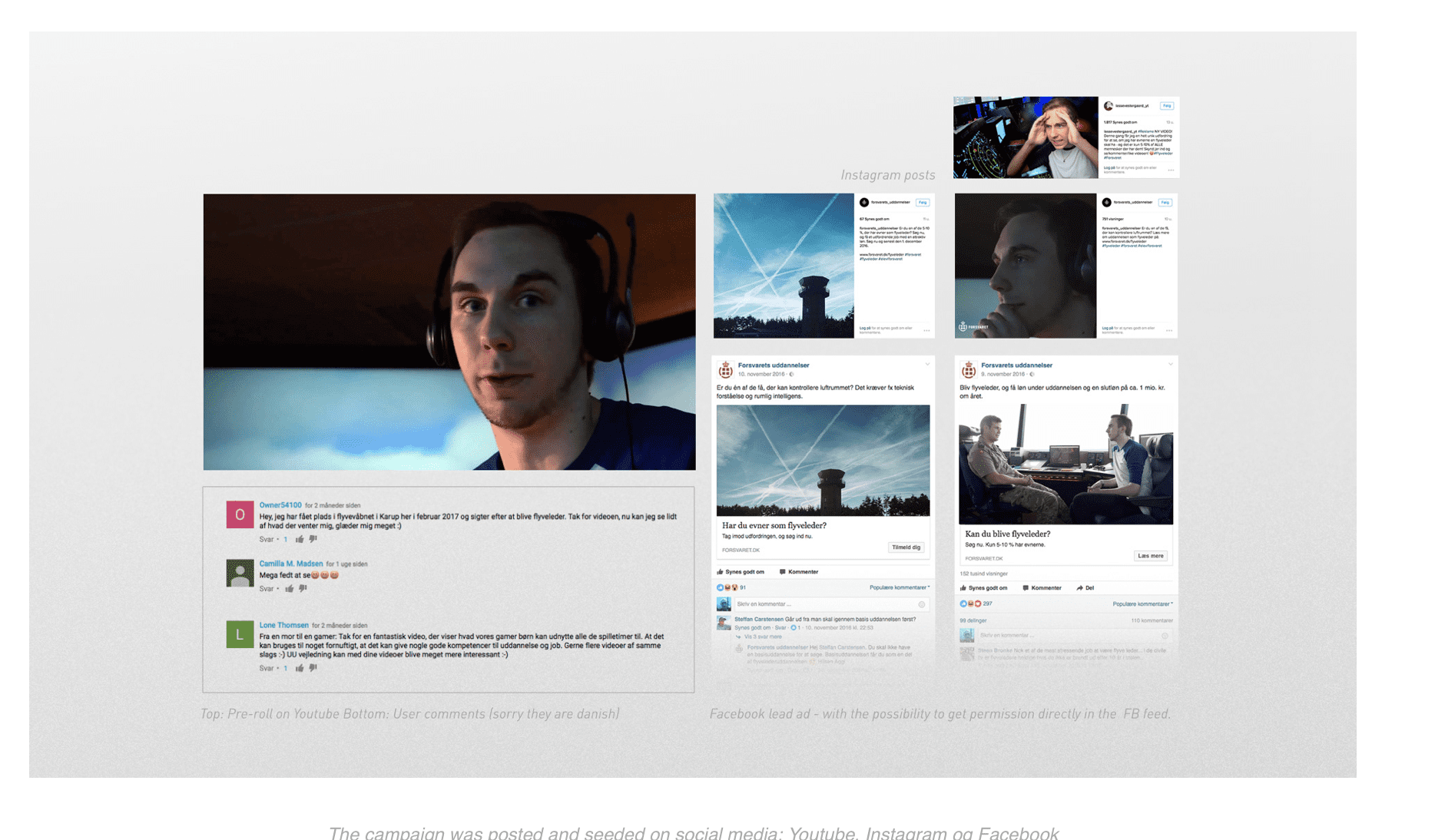Open more options dots on lassevestergaard_yt post
The image size is (1435, 840).
(x=1171, y=170)
